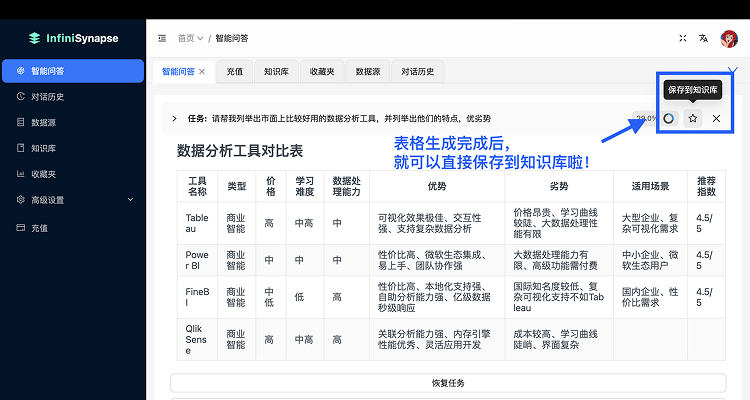
Task: Click the 适用场景 column header
Action: [650, 186]
